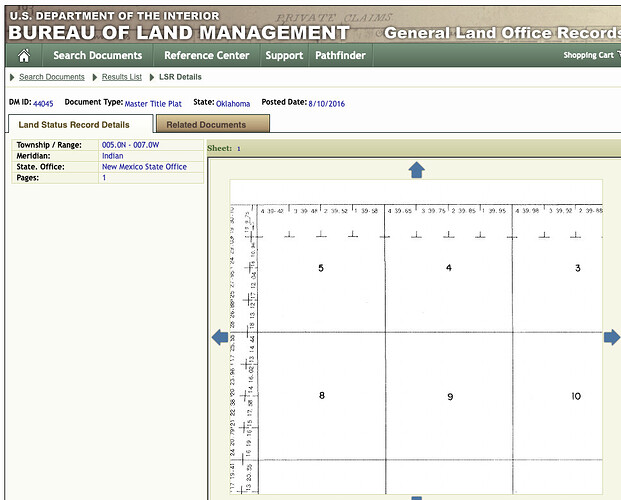Pan the plat map left with arrow
Image resolution: width=621 pixels, height=500 pixels.
[220, 338]
